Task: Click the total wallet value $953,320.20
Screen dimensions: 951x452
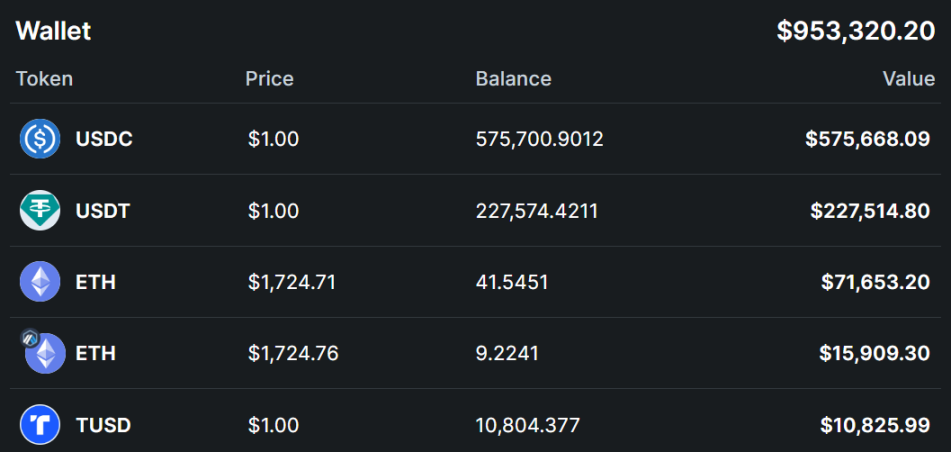Action: pos(855,31)
